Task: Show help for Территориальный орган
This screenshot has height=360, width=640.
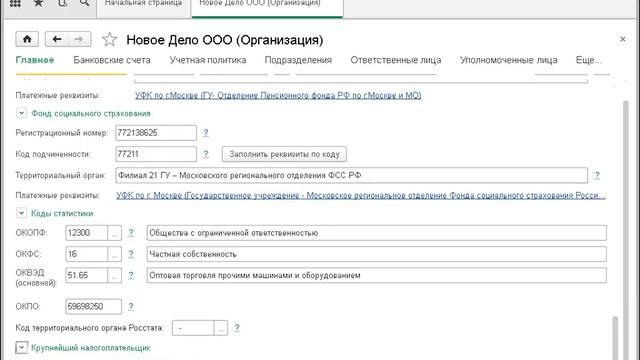Action: 597,176
